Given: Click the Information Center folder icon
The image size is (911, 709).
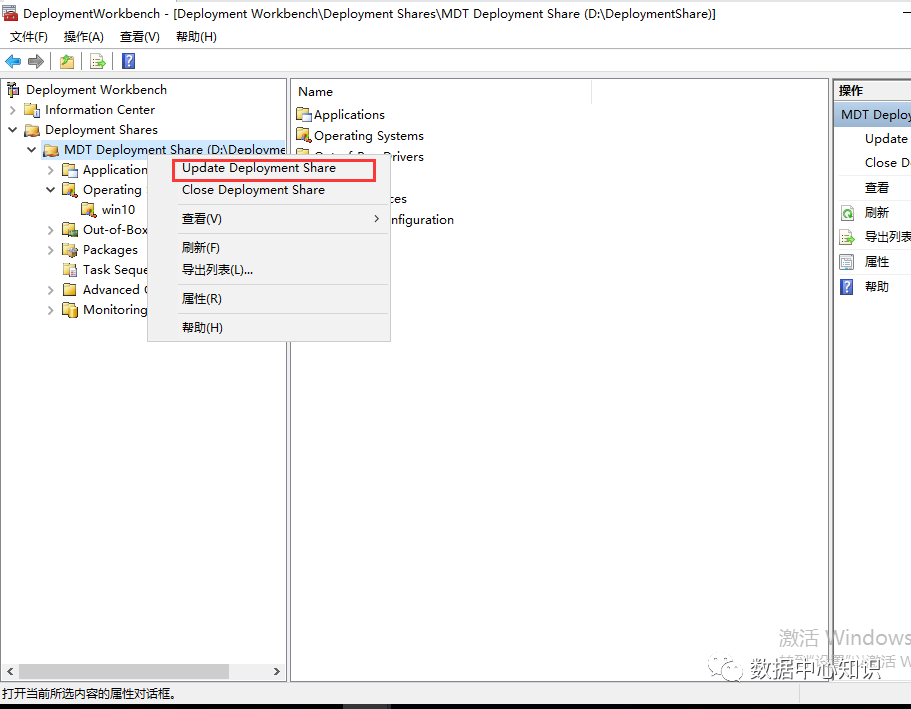Looking at the screenshot, I should tap(32, 110).
